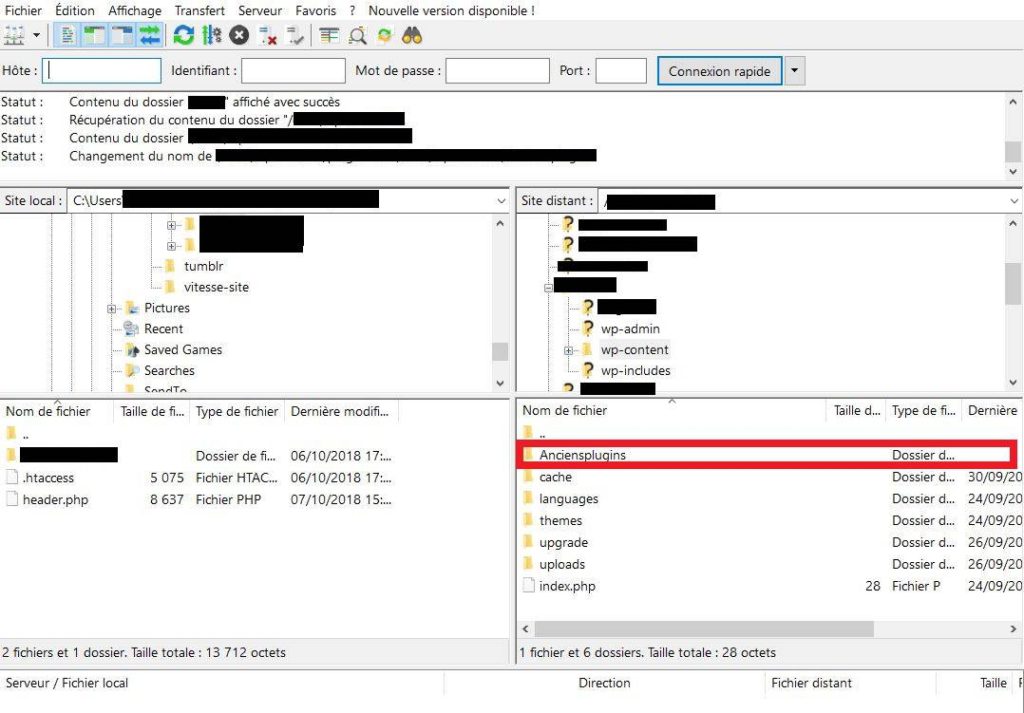This screenshot has width=1024, height=713.
Task: Select the languages remote folder
Action: click(x=569, y=499)
